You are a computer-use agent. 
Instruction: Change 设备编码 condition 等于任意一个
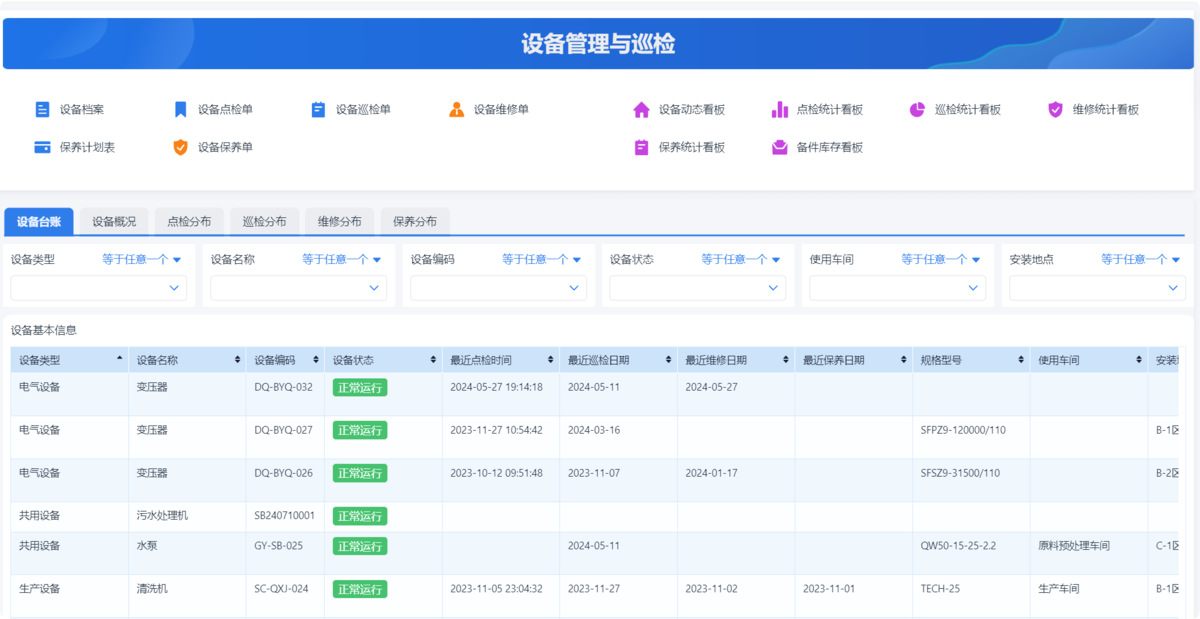click(542, 259)
